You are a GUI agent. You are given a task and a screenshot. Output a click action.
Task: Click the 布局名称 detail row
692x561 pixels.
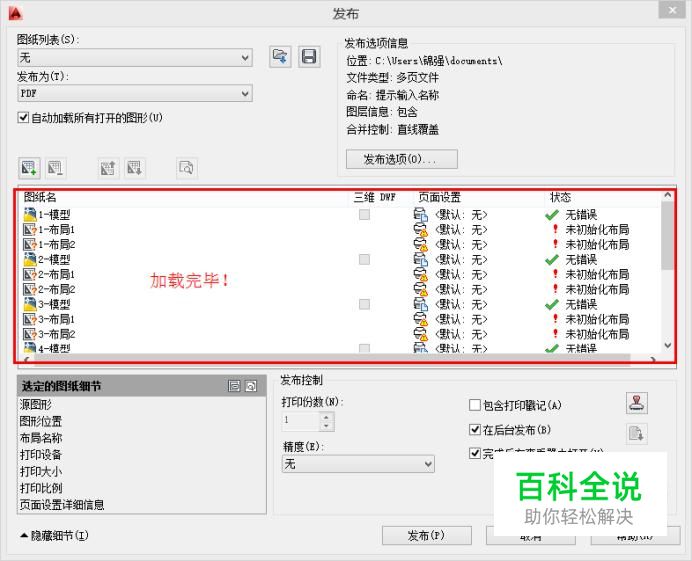pyautogui.click(x=41, y=438)
